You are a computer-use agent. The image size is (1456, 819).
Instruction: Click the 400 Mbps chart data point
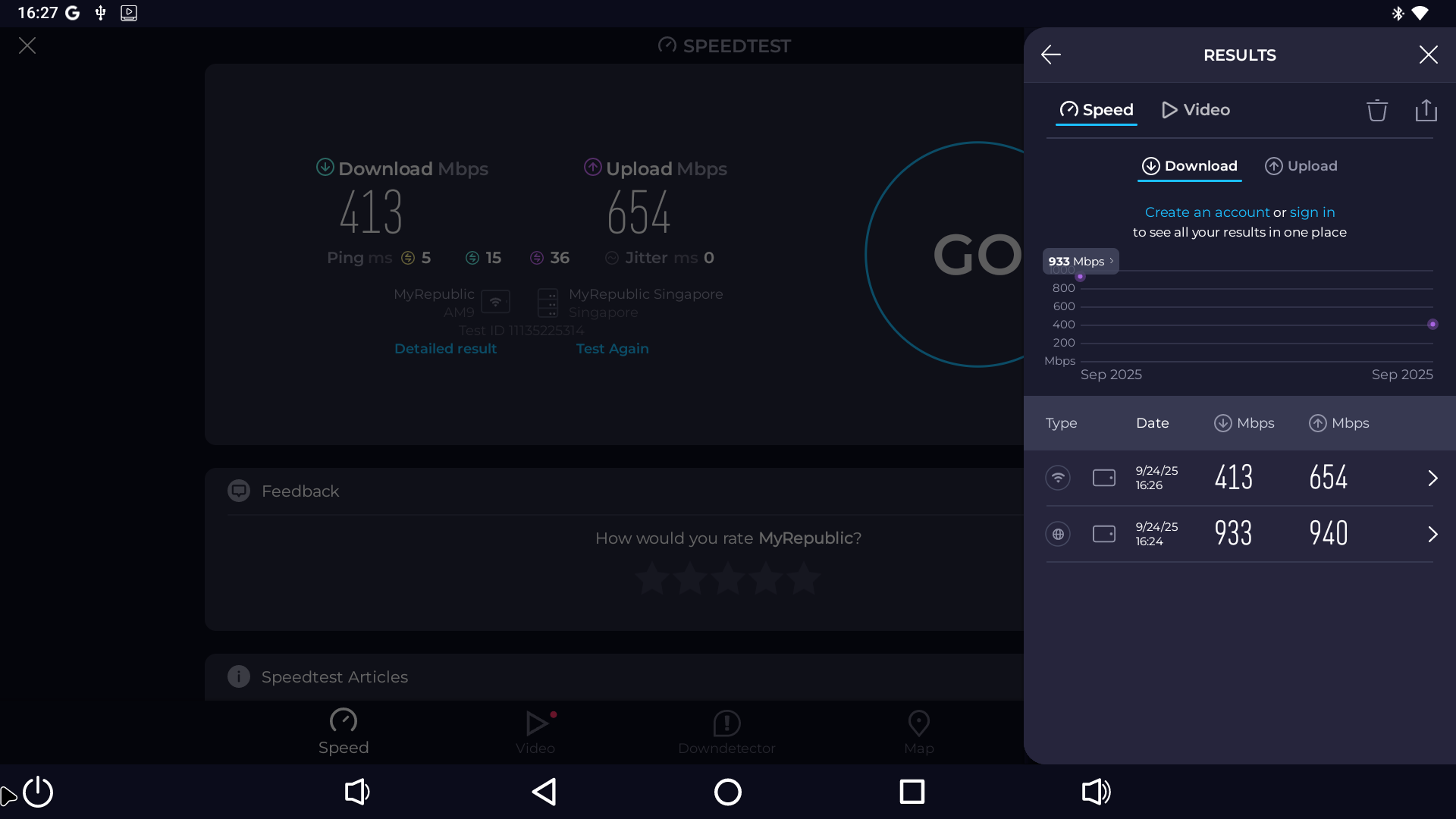coord(1432,325)
